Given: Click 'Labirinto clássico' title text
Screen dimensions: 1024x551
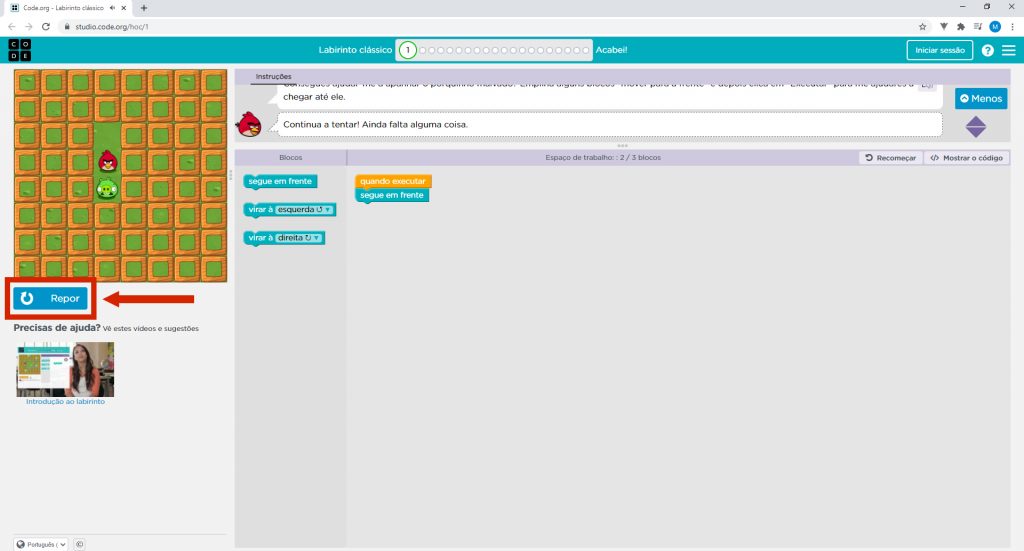Looking at the screenshot, I should click(x=355, y=50).
